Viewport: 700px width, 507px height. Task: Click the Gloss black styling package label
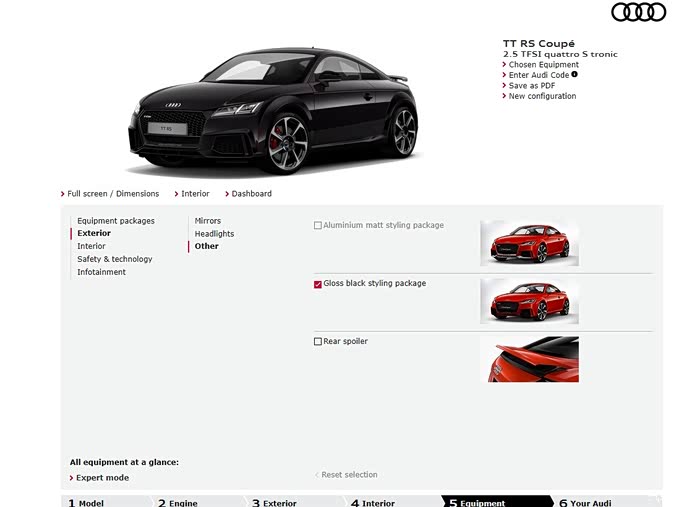tap(375, 283)
